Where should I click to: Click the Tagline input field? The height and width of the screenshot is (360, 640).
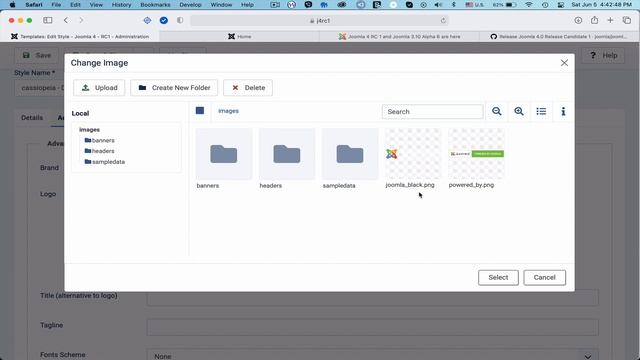pos(373,327)
